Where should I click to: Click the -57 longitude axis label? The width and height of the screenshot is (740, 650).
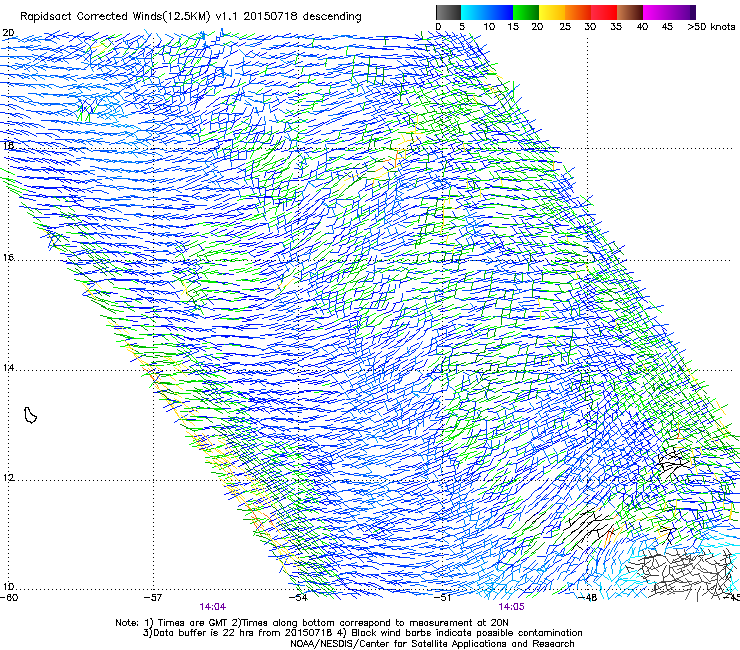(153, 598)
